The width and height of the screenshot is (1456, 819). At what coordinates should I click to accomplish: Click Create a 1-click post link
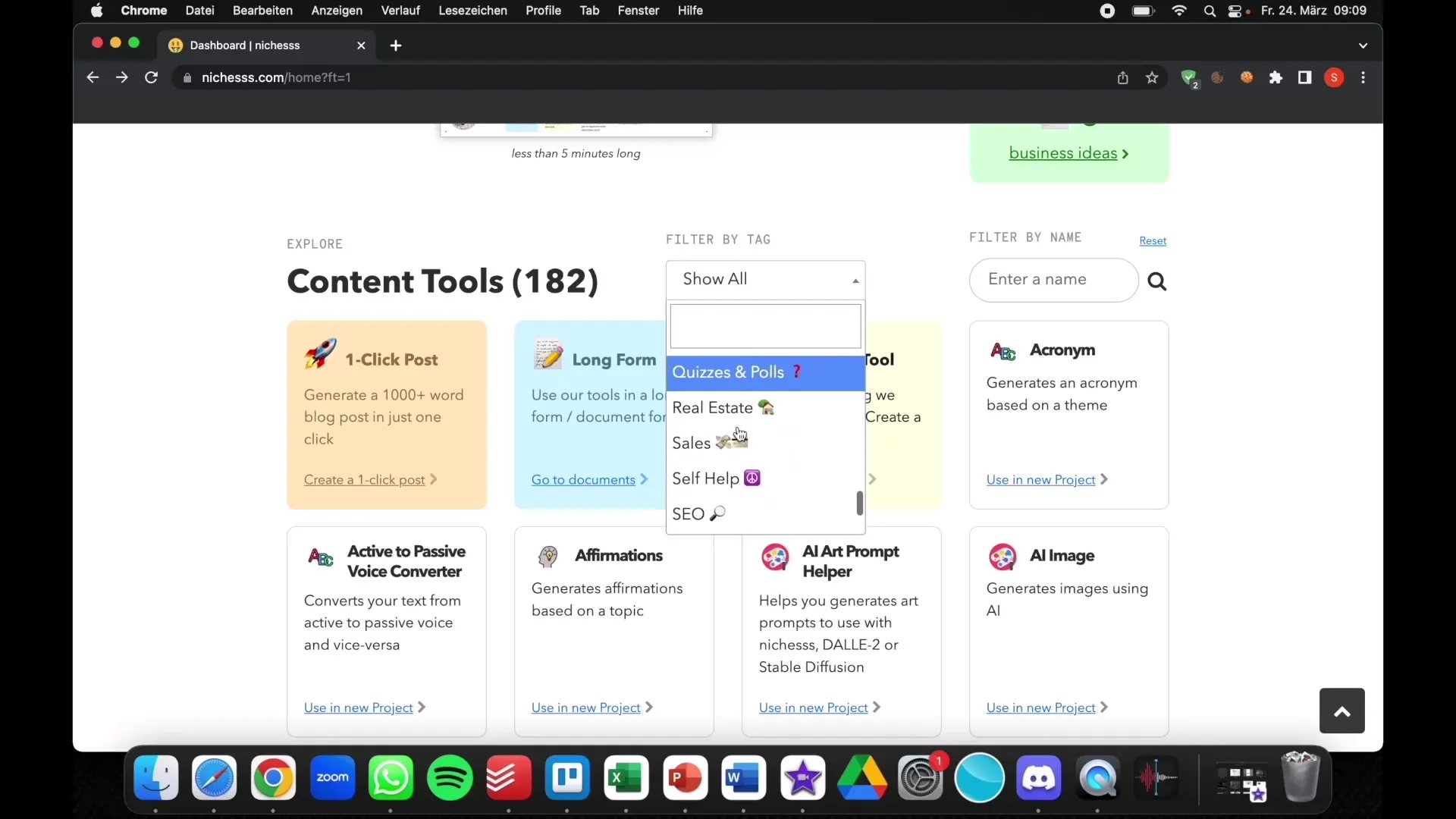365,479
